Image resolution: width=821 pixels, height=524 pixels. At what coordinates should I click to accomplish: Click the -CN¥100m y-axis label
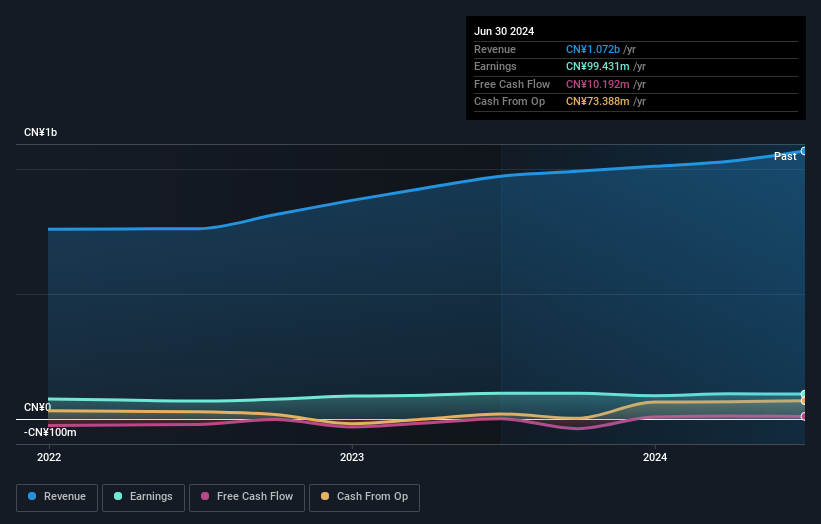click(50, 432)
